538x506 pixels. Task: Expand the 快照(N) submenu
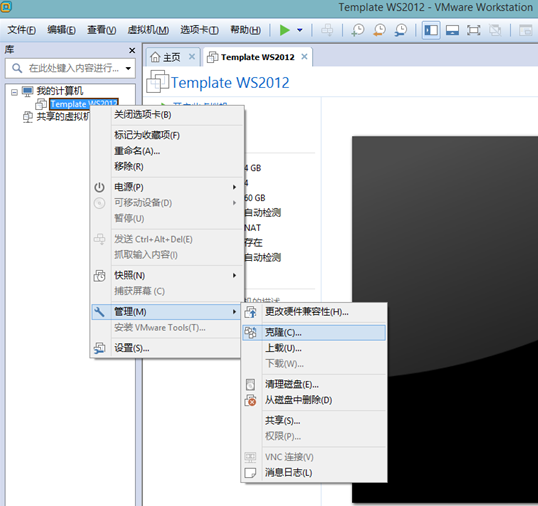click(x=167, y=275)
